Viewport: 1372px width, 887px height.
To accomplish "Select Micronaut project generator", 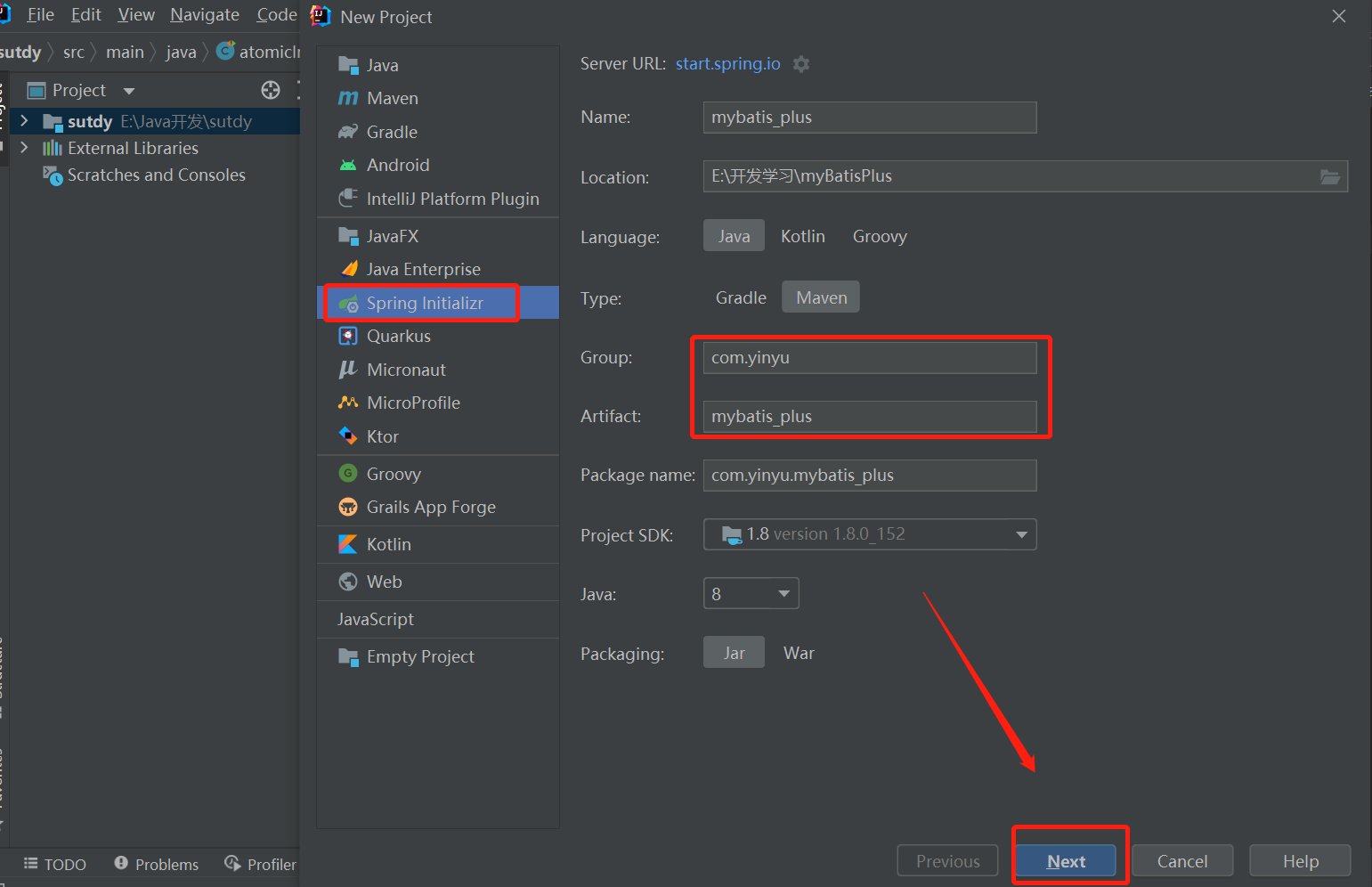I will [438, 370].
